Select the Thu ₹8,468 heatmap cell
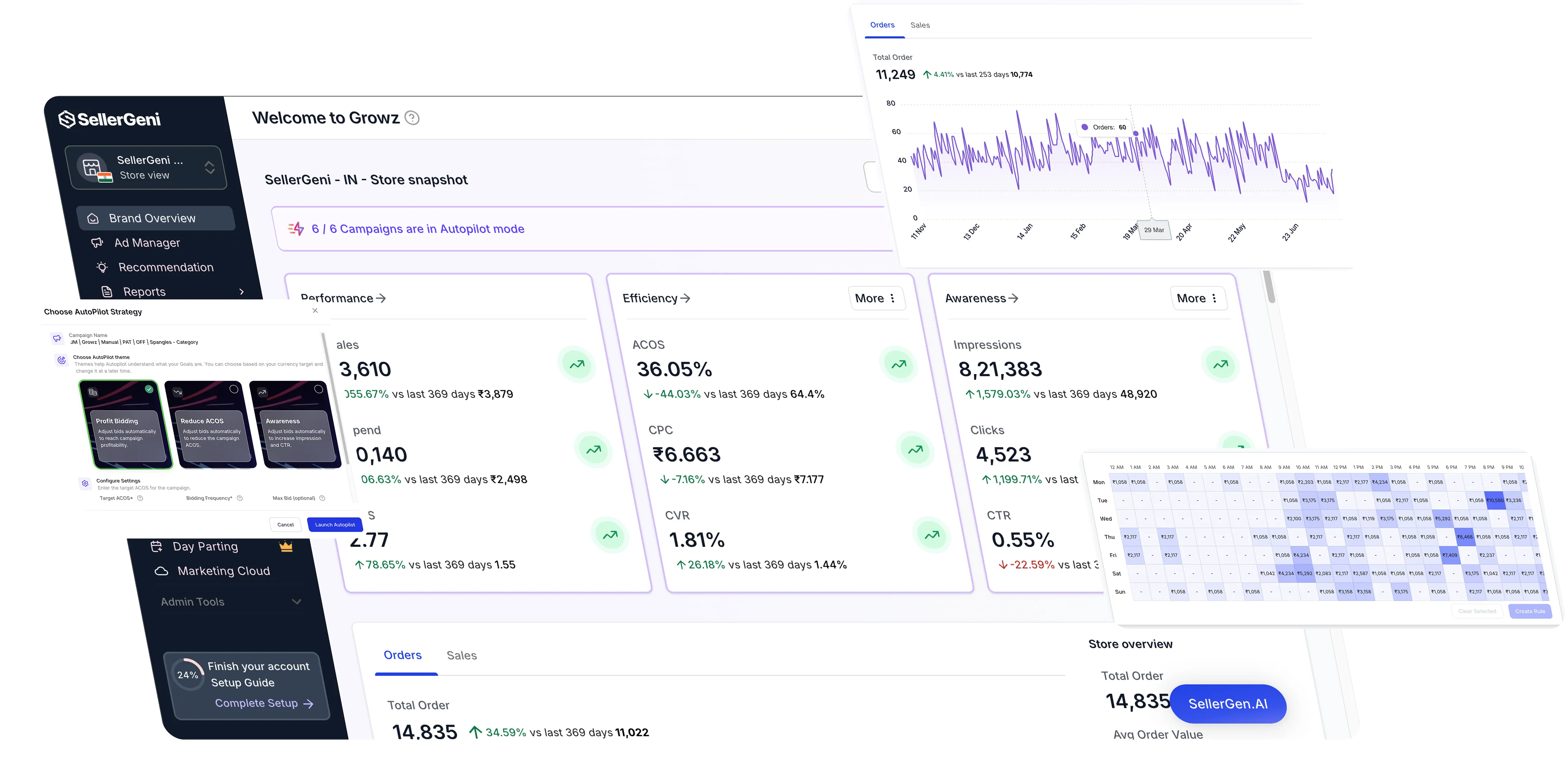Screen dimensions: 1568x783 pyautogui.click(x=1465, y=536)
